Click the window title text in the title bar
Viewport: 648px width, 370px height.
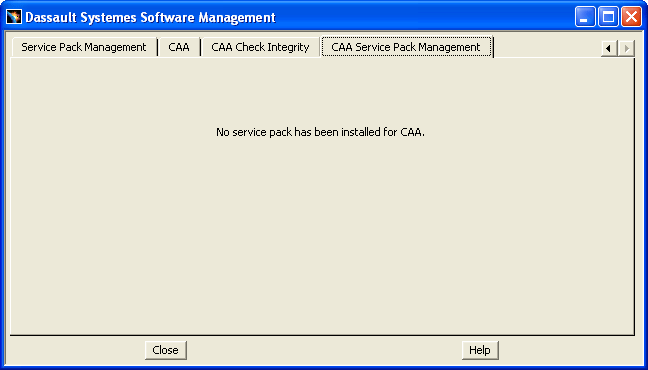[150, 17]
